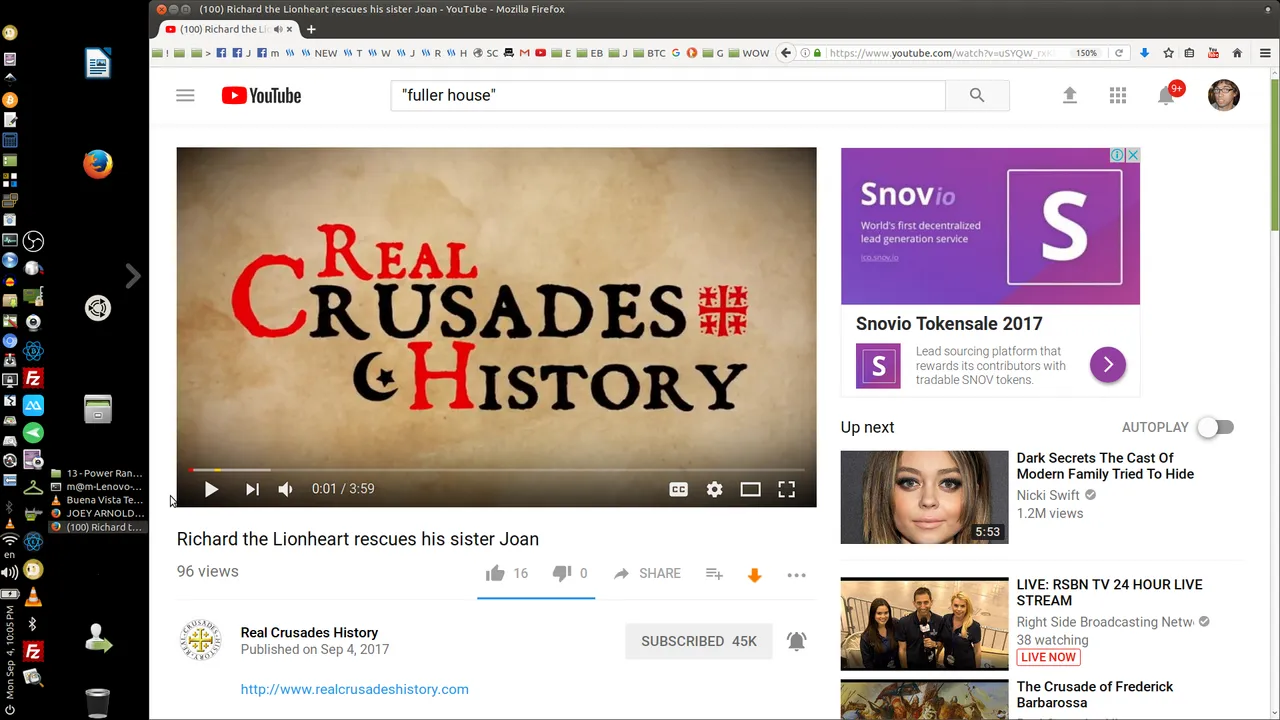Open the Dark Secrets Modern Family thumbnail
Viewport: 1280px width, 720px height.
click(x=924, y=497)
